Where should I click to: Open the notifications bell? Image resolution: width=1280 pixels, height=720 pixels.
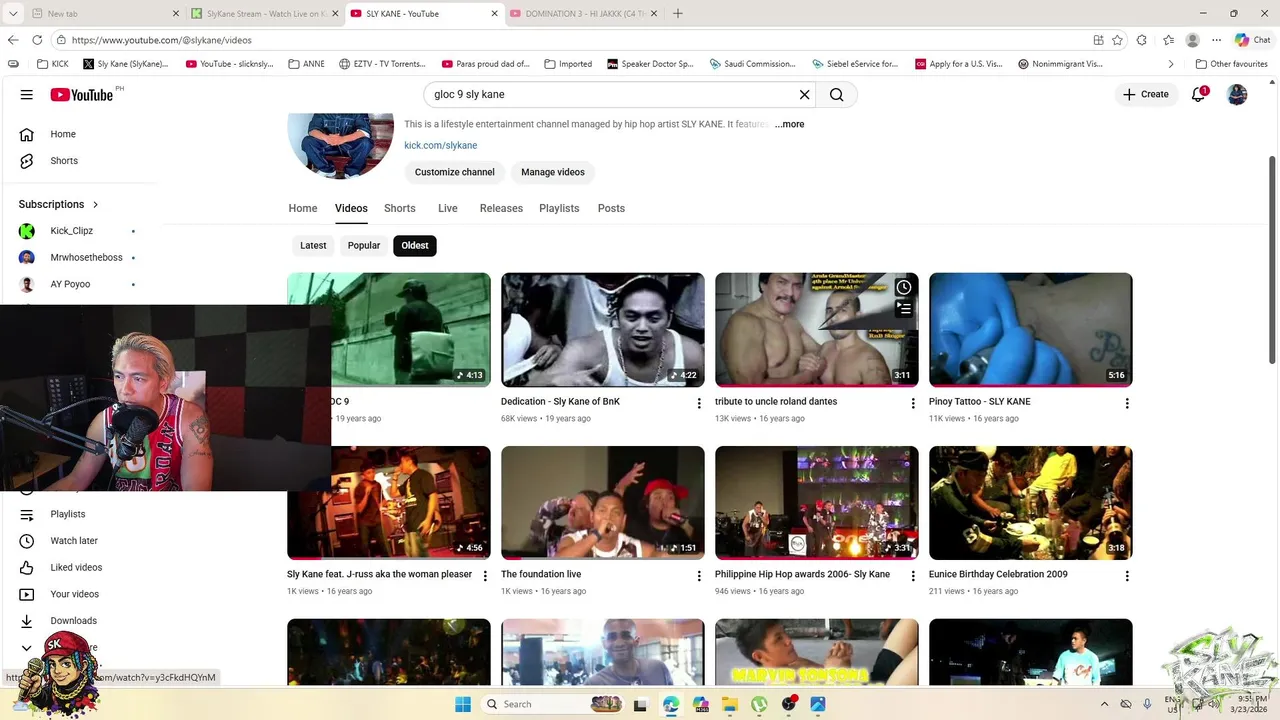(x=1198, y=94)
